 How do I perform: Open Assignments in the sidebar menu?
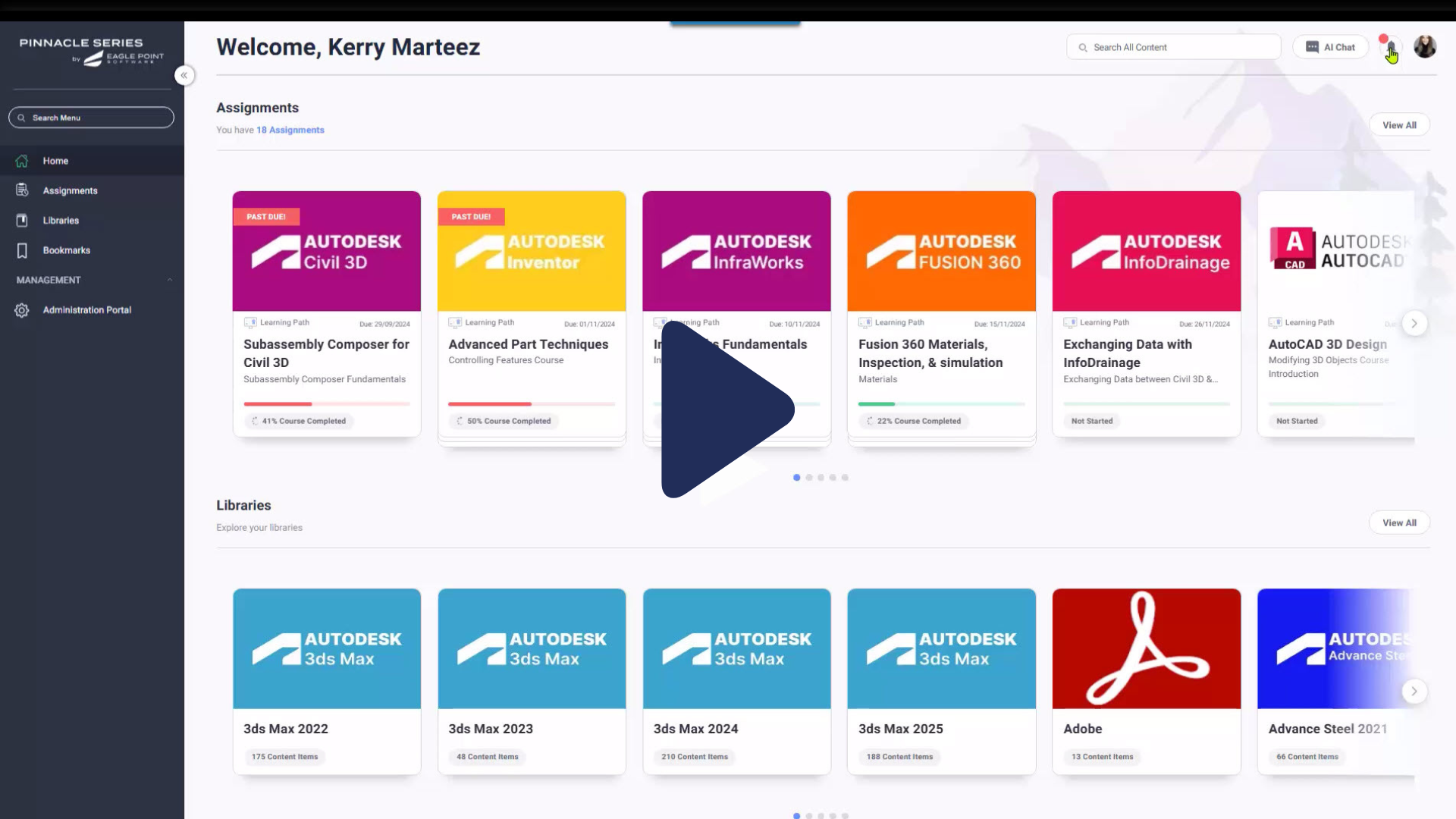point(92,190)
